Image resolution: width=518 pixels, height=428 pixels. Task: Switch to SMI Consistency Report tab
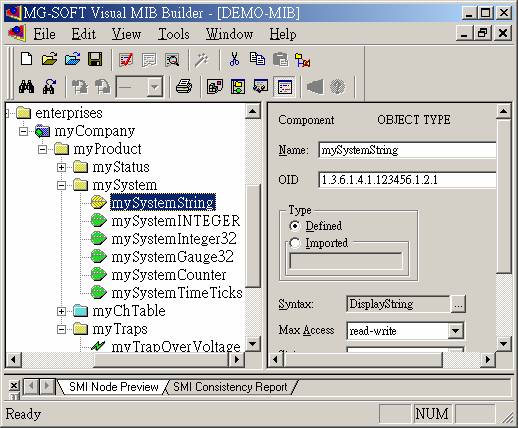(x=230, y=387)
